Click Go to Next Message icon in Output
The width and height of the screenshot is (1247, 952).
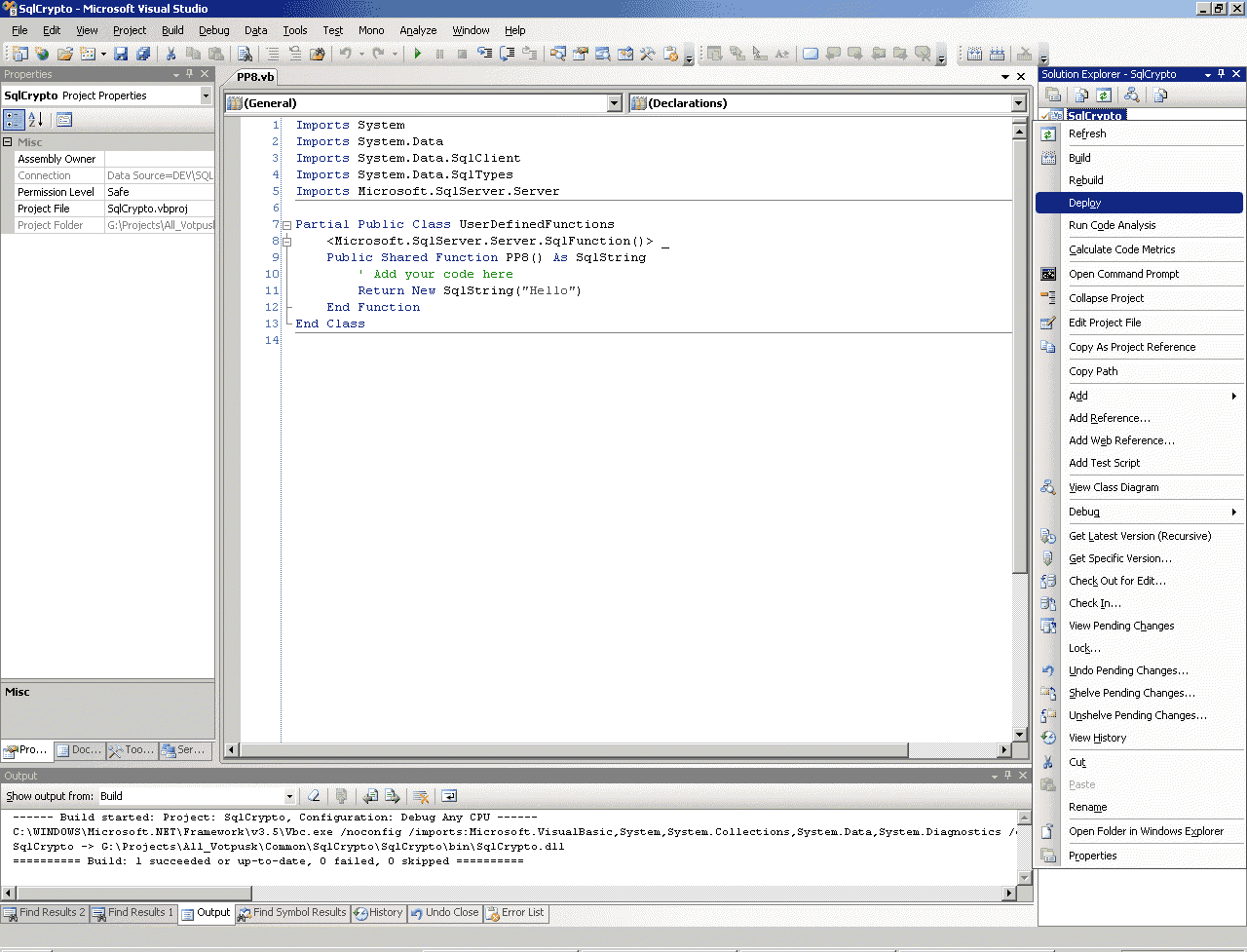coord(393,796)
